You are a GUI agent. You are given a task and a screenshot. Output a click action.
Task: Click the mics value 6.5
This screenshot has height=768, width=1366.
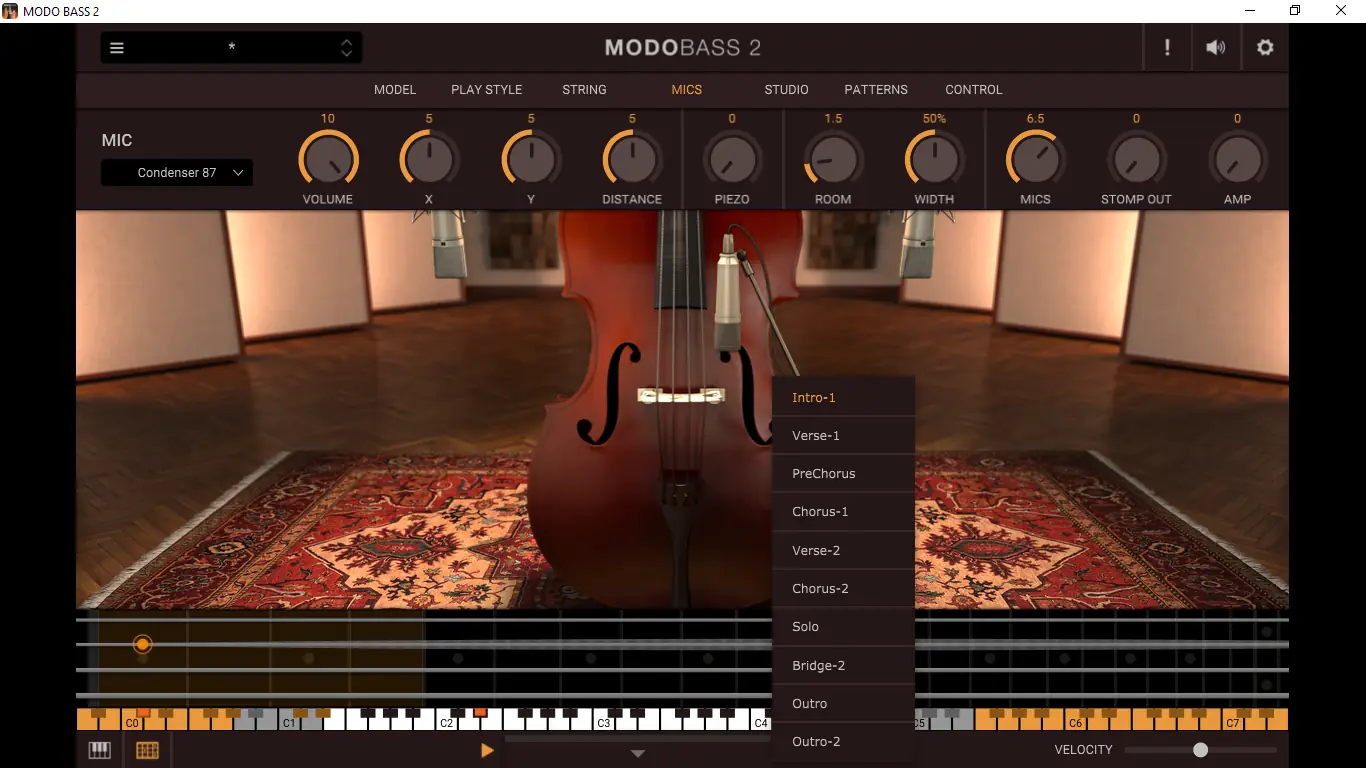tap(1035, 119)
